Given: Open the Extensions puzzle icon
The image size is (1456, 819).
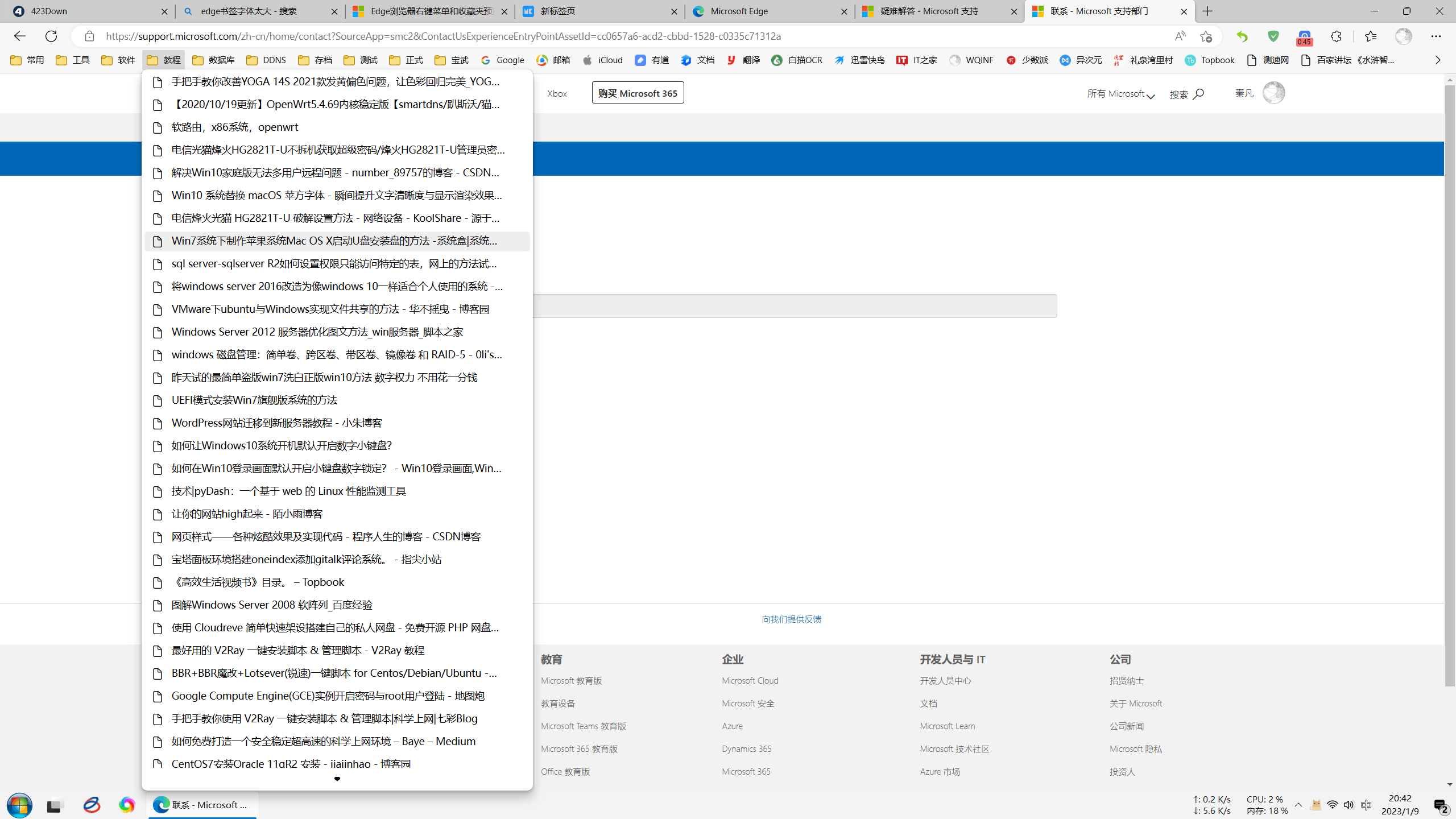Looking at the screenshot, I should tap(1336, 36).
